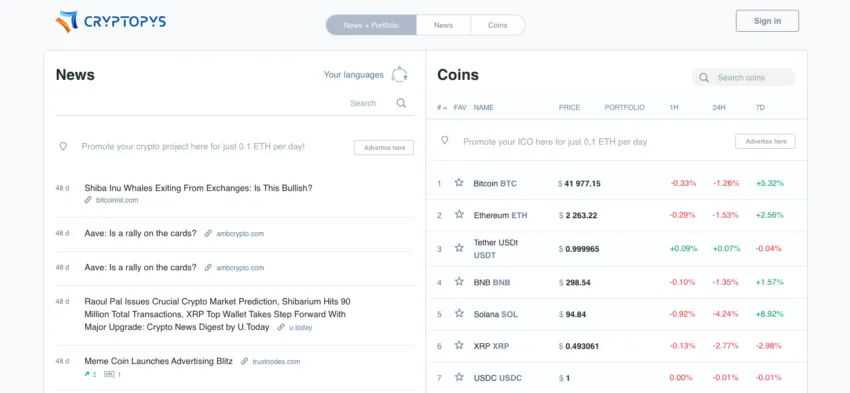The width and height of the screenshot is (850, 393).
Task: Star the USDC coin
Action: (x=459, y=377)
